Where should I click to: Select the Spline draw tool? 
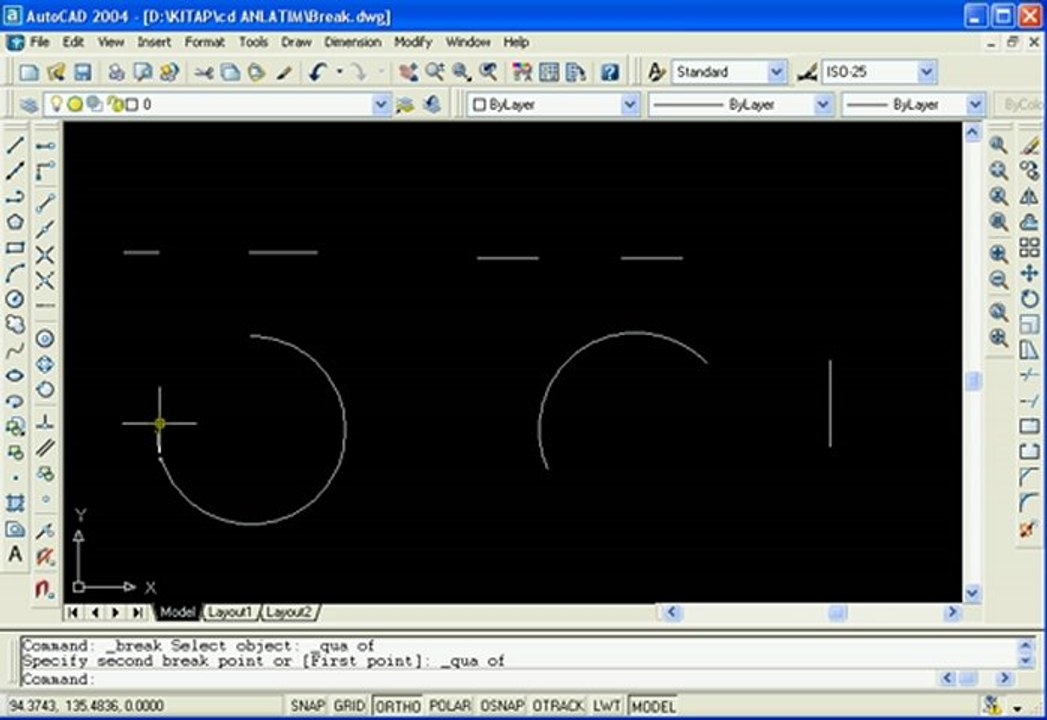[x=15, y=350]
